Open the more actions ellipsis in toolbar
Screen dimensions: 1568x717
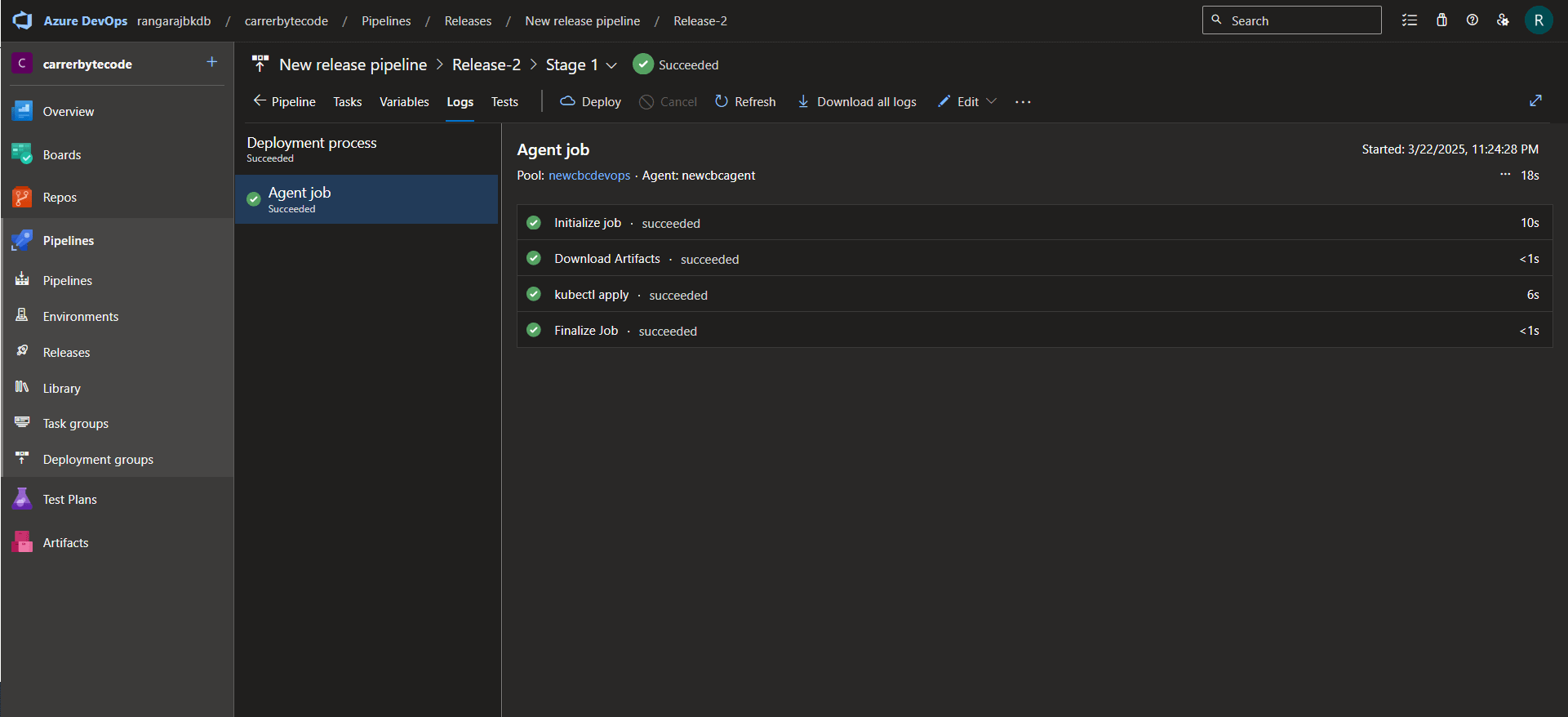[1023, 102]
